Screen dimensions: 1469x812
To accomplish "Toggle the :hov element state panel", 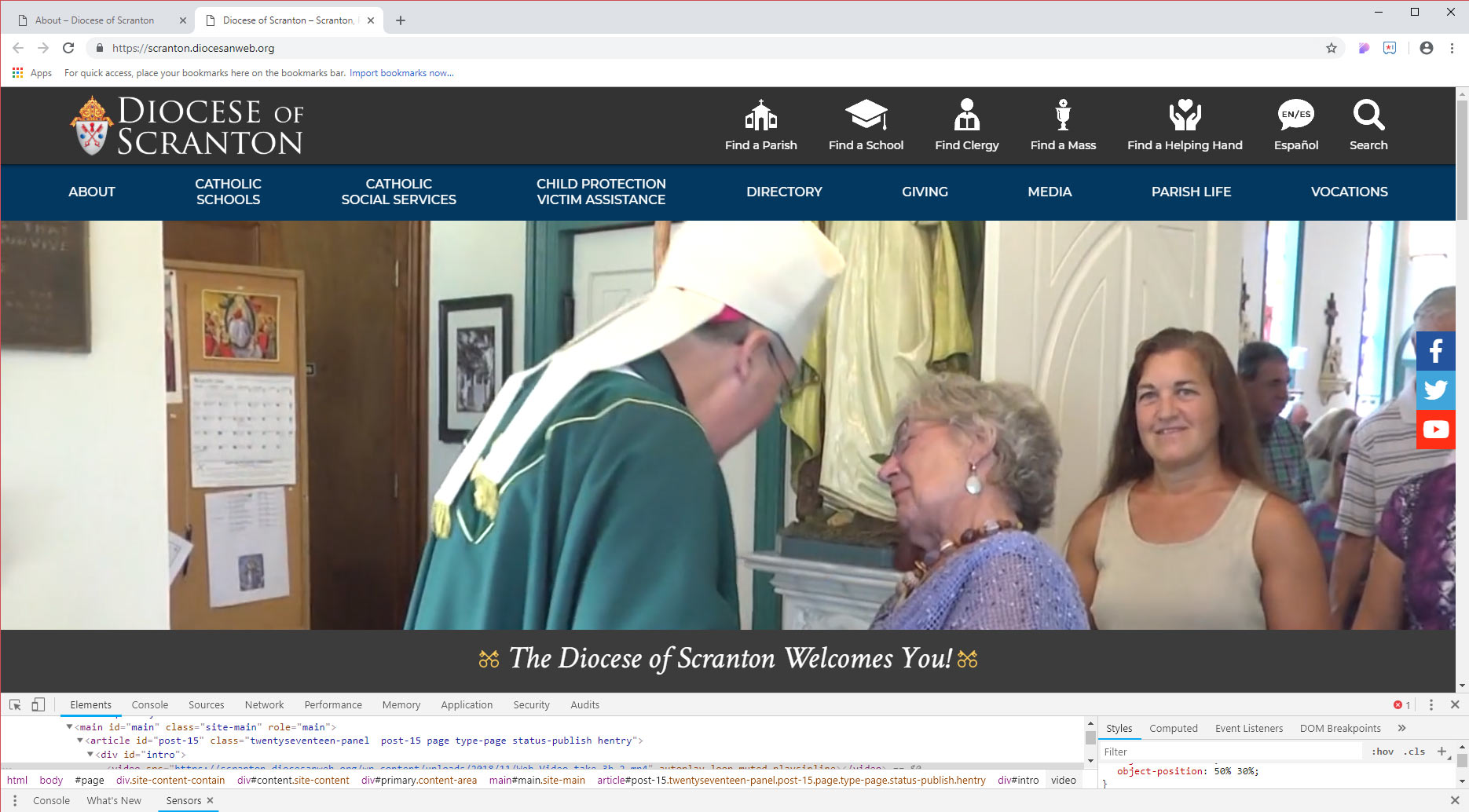I will click(x=1383, y=752).
